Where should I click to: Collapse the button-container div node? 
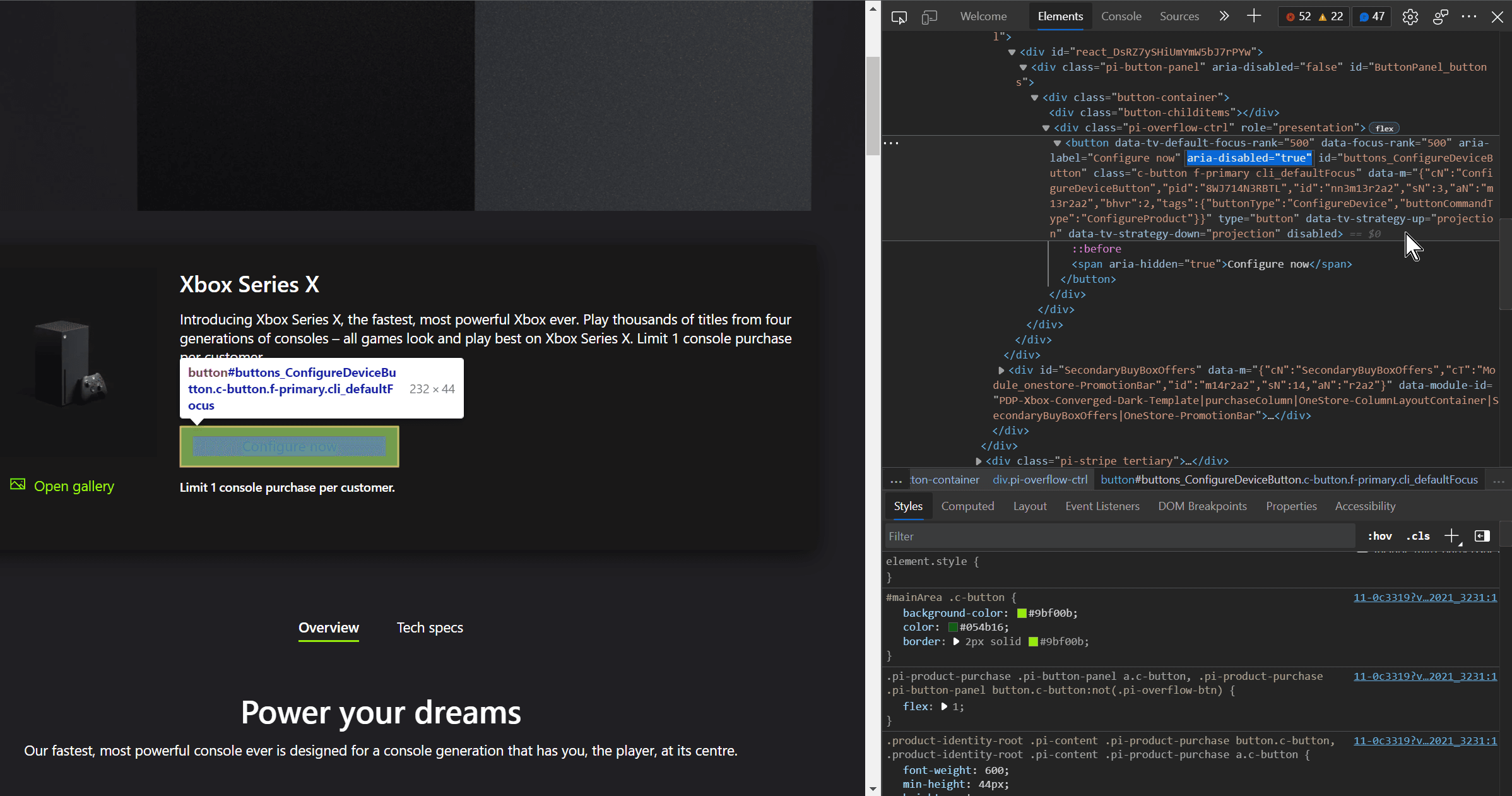pos(1034,98)
